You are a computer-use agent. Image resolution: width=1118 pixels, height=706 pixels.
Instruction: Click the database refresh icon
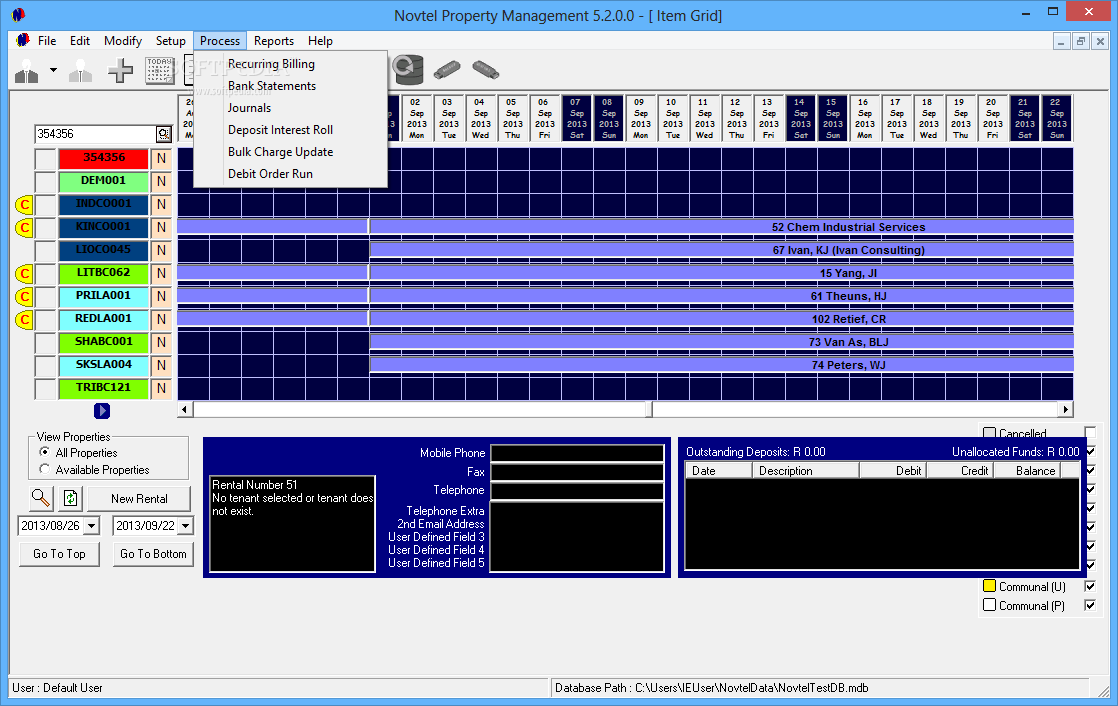click(x=408, y=69)
